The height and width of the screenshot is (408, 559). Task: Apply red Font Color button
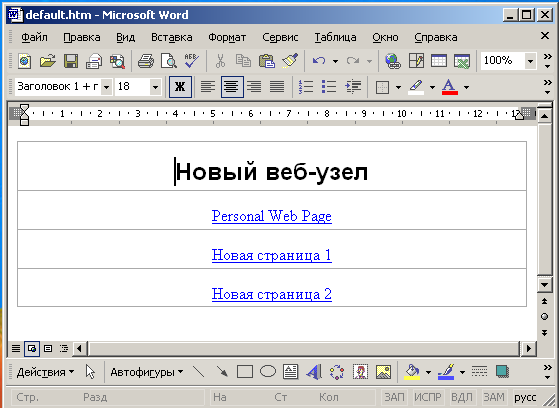(450, 87)
